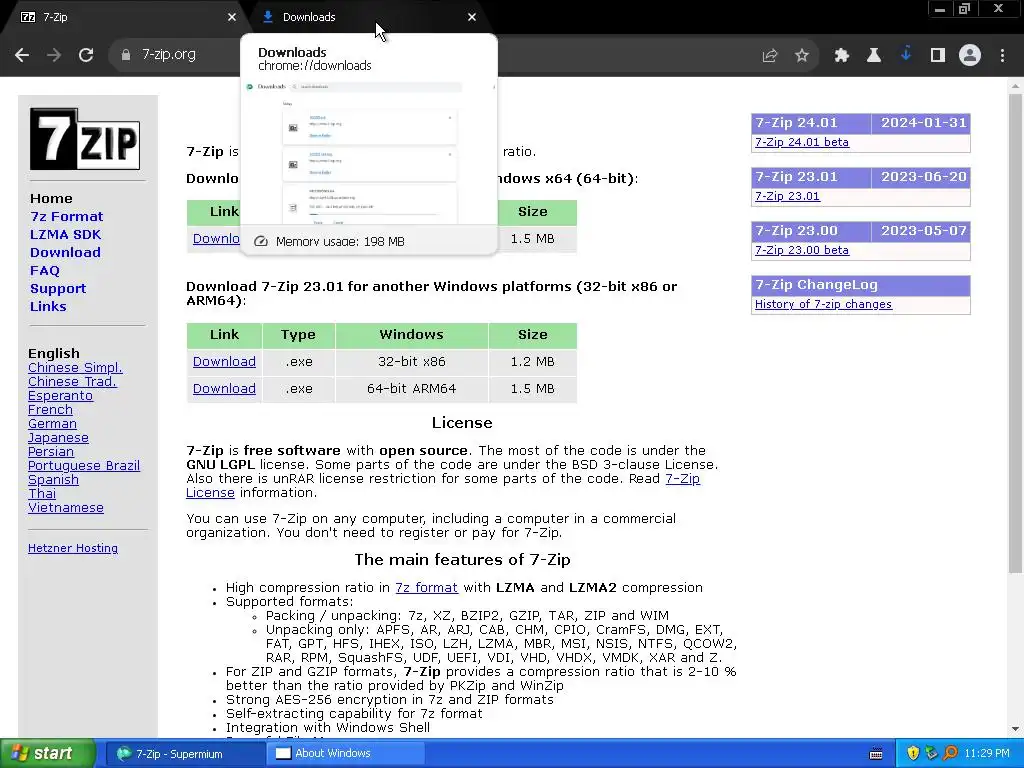The height and width of the screenshot is (768, 1024).
Task: Switch language to Persian
Action: tap(51, 451)
